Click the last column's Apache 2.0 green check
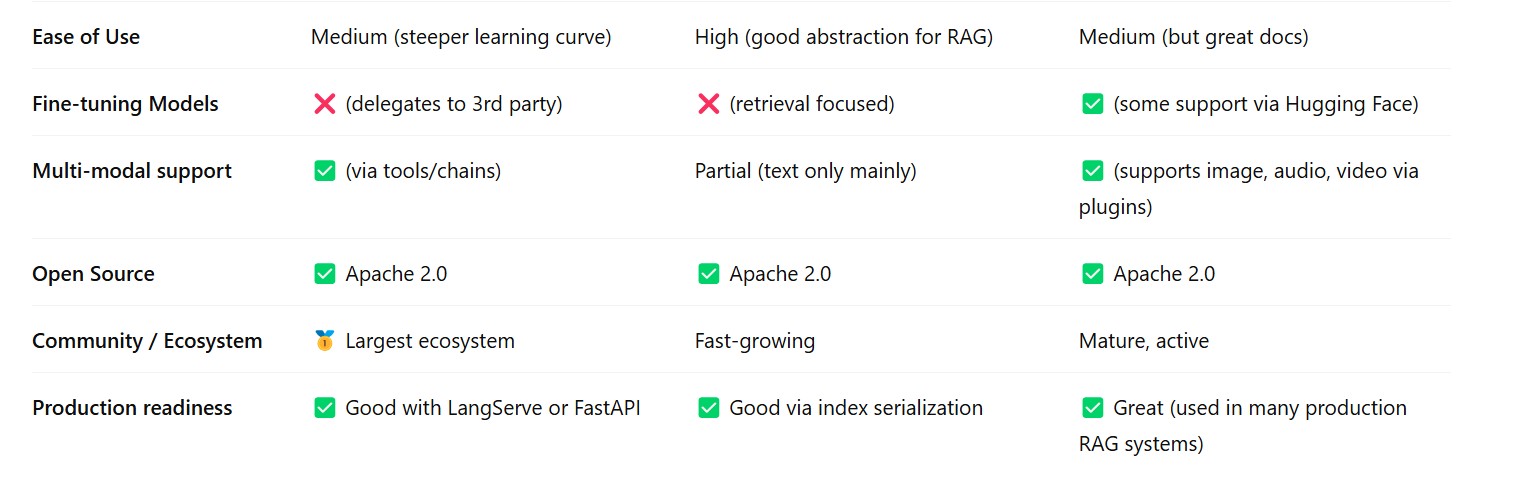The image size is (1514, 503). pos(1092,274)
